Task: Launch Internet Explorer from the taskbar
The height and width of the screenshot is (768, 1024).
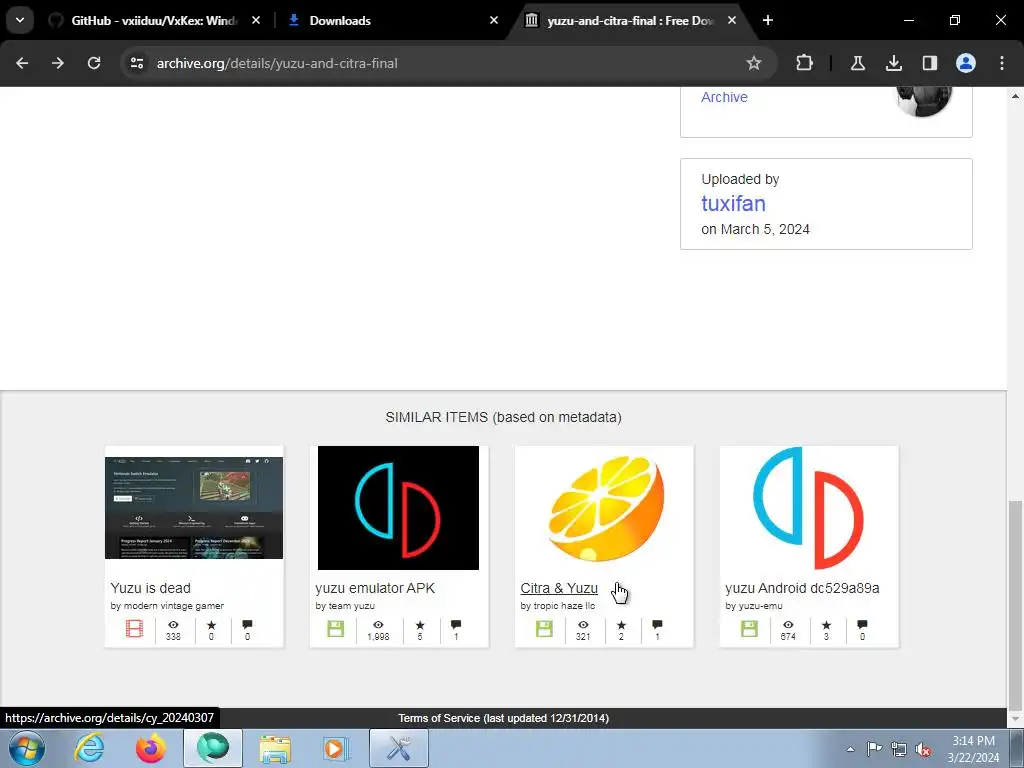Action: tap(89, 748)
